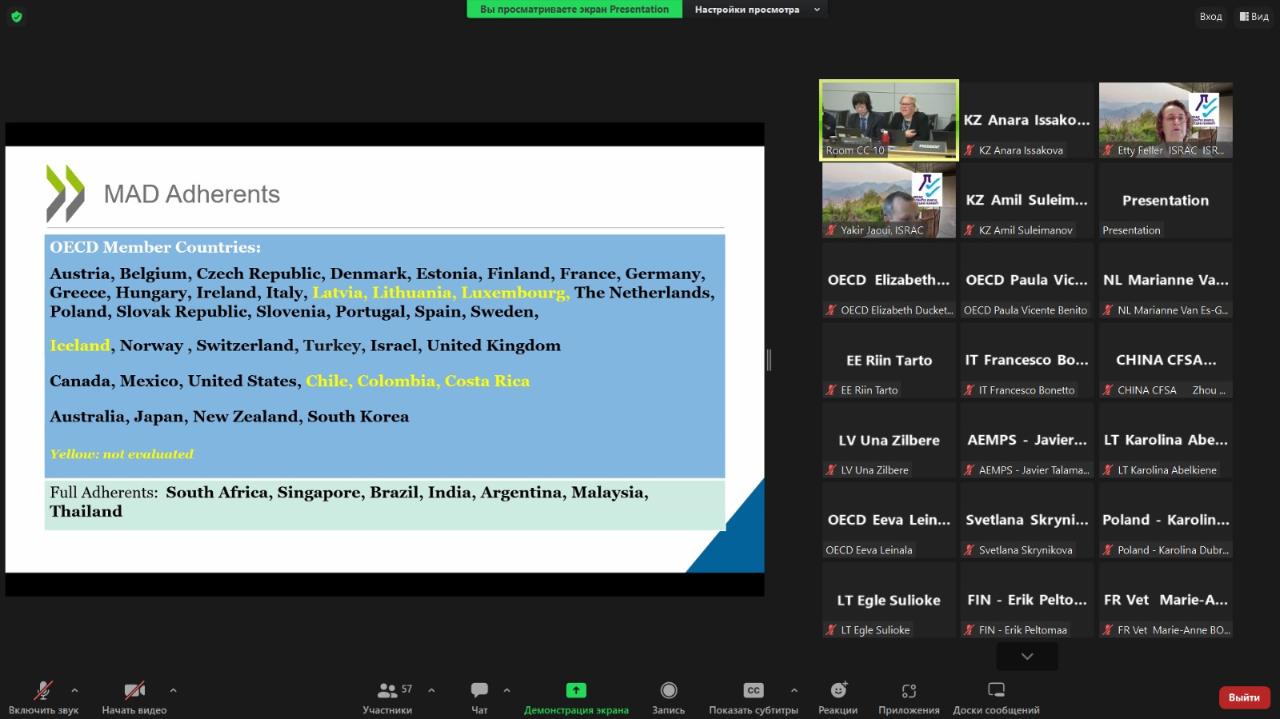
Task: Click muted mic icon beside NL Marianne Van Es
Action: pos(1109,310)
